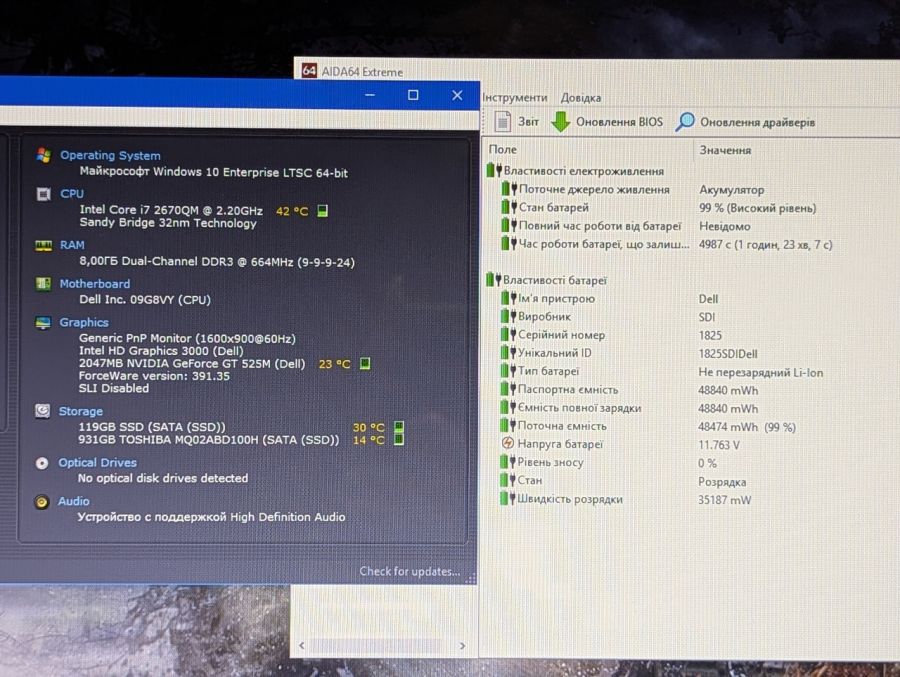900x677 pixels.
Task: Maximize the system info window
Action: [x=413, y=95]
